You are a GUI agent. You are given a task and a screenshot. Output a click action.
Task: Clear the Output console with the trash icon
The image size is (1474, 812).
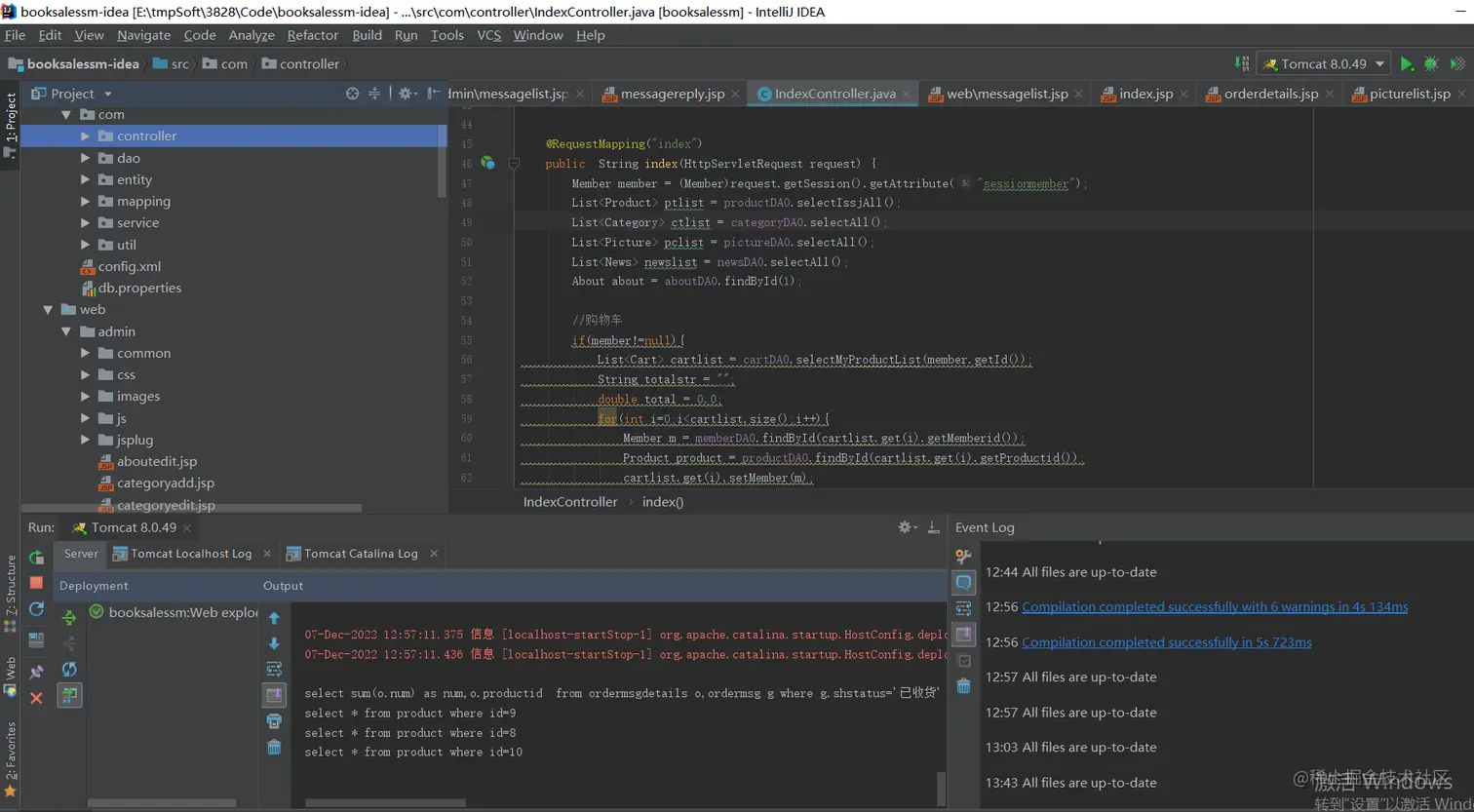(x=274, y=747)
